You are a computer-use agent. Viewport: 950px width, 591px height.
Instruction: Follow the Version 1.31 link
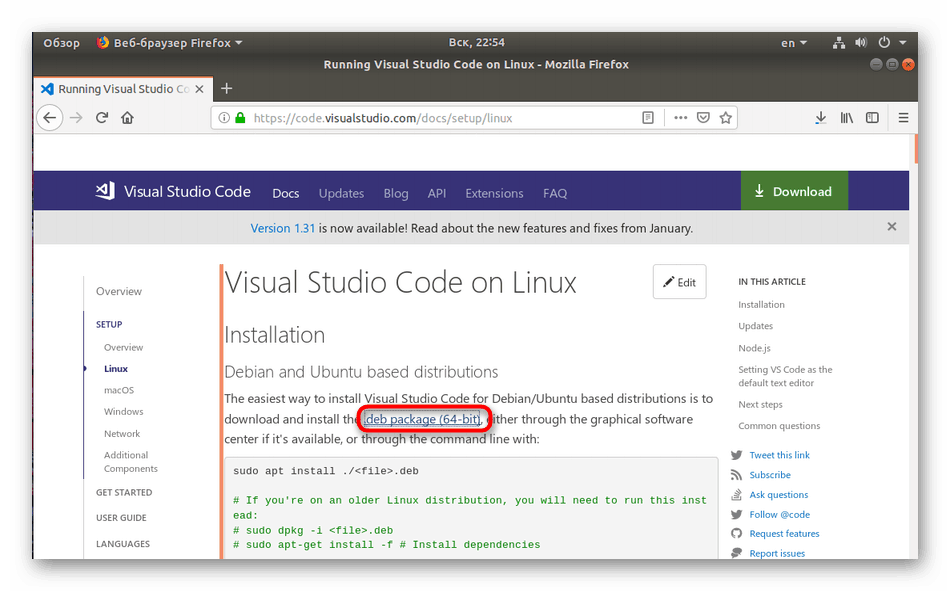pos(283,228)
